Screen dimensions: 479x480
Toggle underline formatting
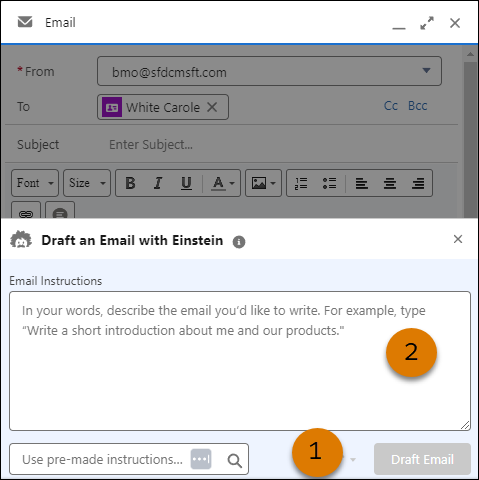[x=186, y=183]
